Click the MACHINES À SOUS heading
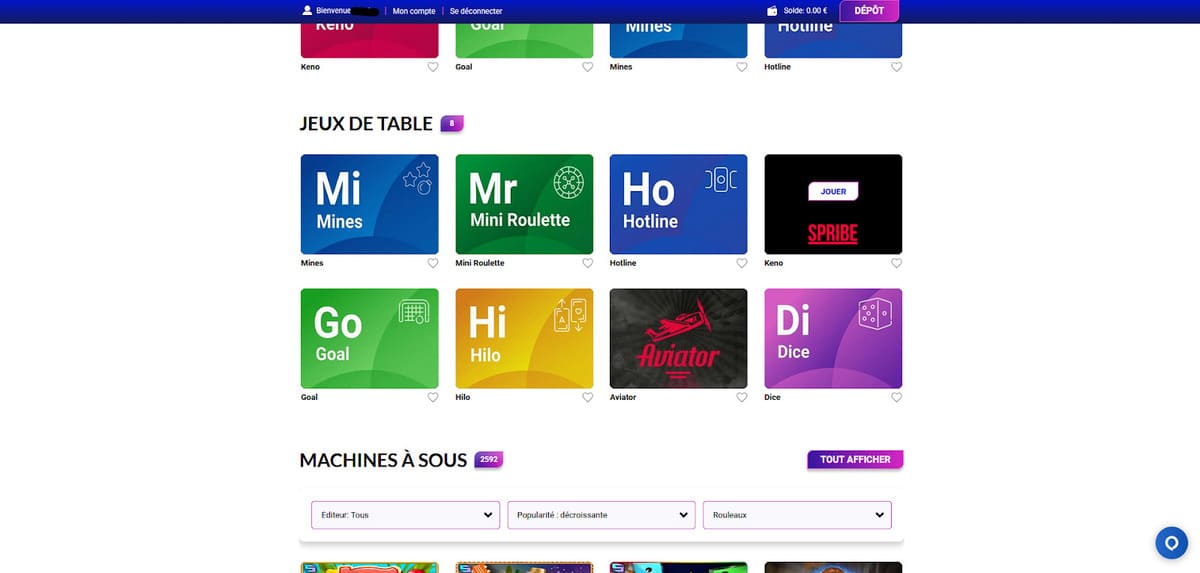1200x573 pixels. tap(383, 460)
